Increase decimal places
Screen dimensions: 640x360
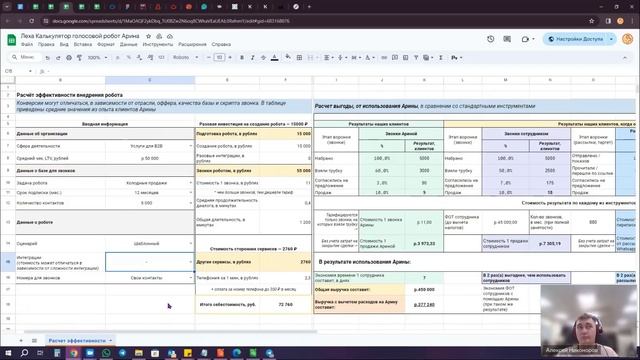(150, 58)
